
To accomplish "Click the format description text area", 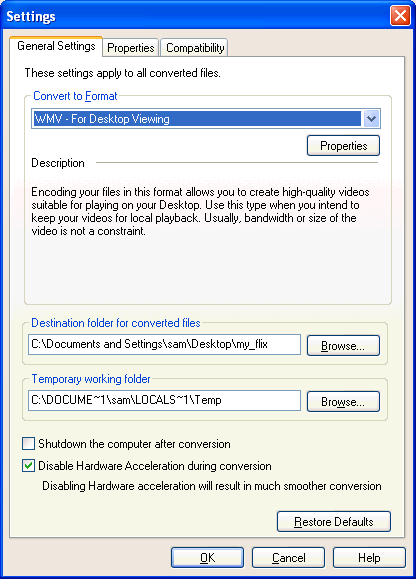I will click(200, 211).
